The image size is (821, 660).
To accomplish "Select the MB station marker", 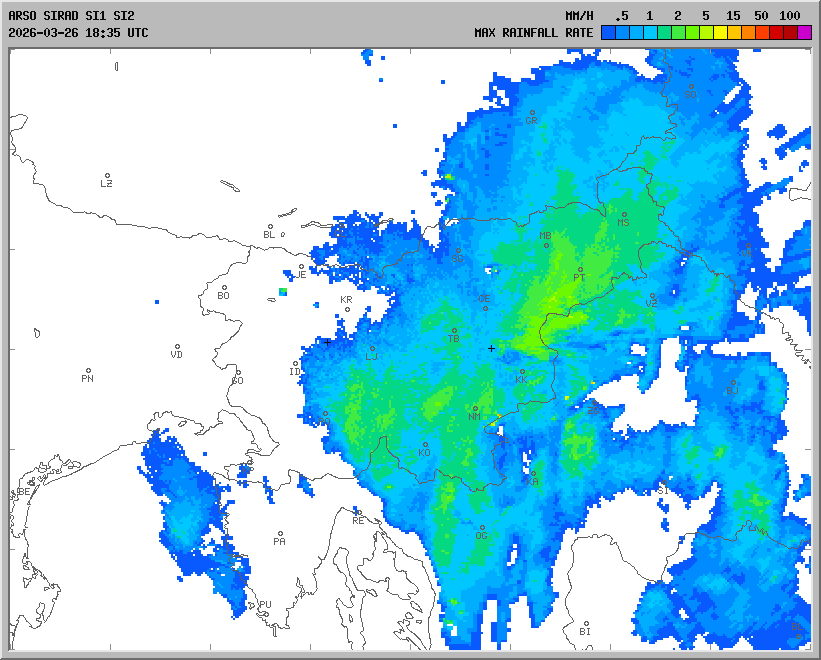I will coord(546,245).
